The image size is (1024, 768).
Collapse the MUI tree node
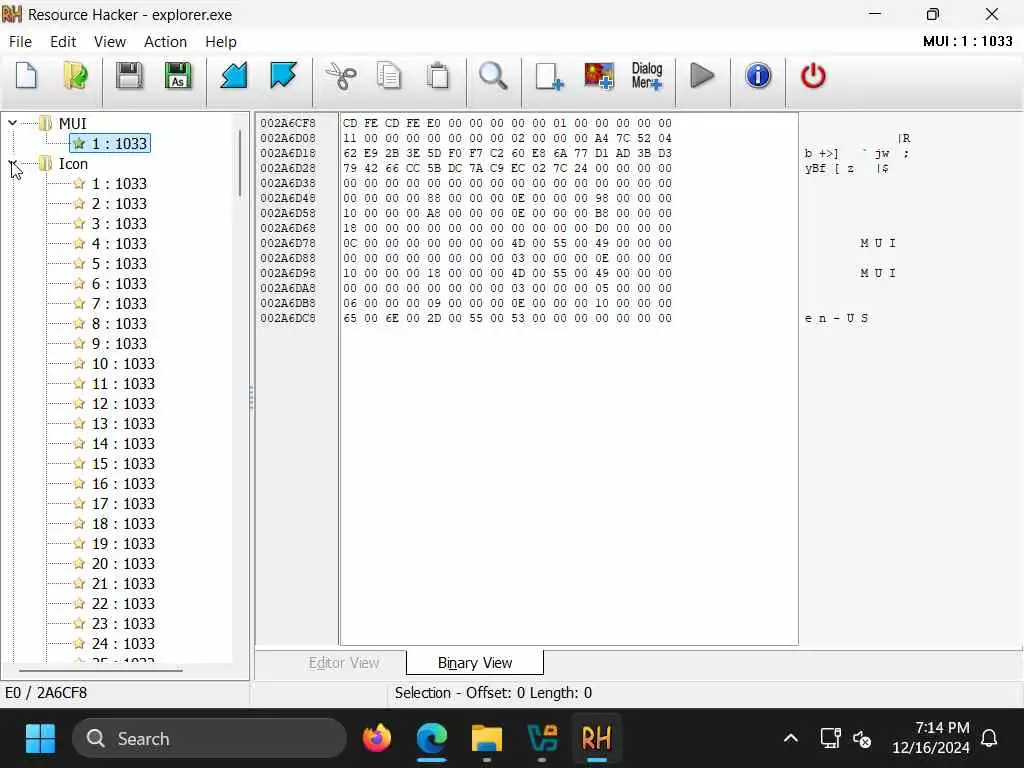12,123
